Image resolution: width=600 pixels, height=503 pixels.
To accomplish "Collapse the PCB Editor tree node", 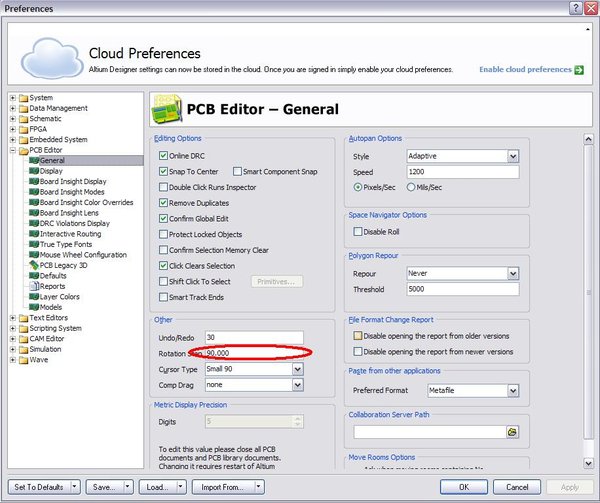I will pyautogui.click(x=13, y=150).
